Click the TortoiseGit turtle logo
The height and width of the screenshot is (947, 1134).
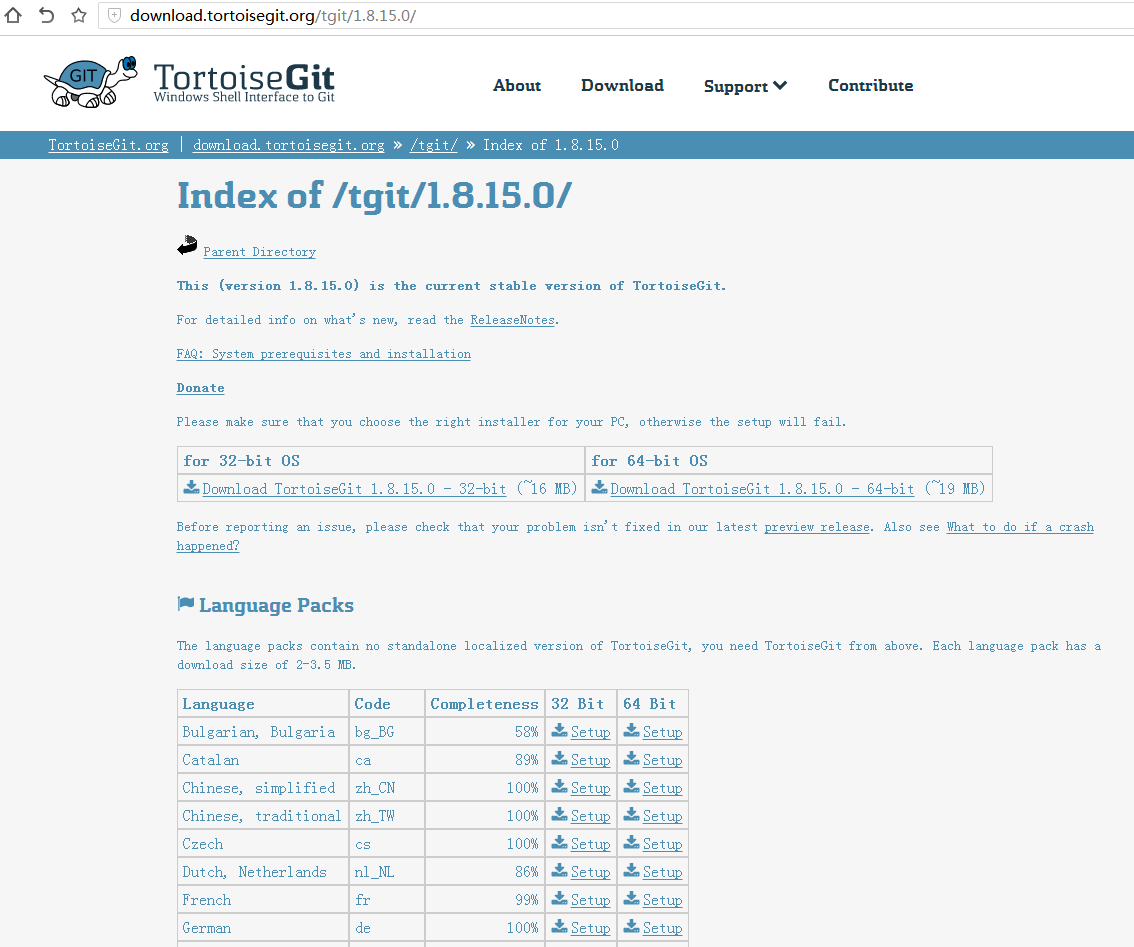pos(91,82)
